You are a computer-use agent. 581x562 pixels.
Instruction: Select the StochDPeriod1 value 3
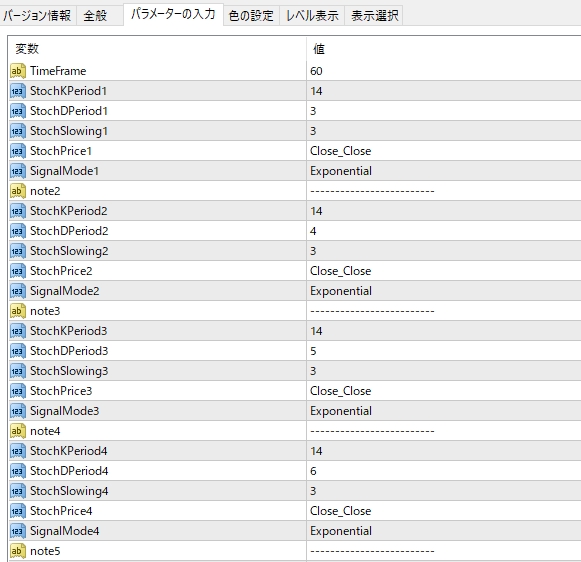point(313,111)
